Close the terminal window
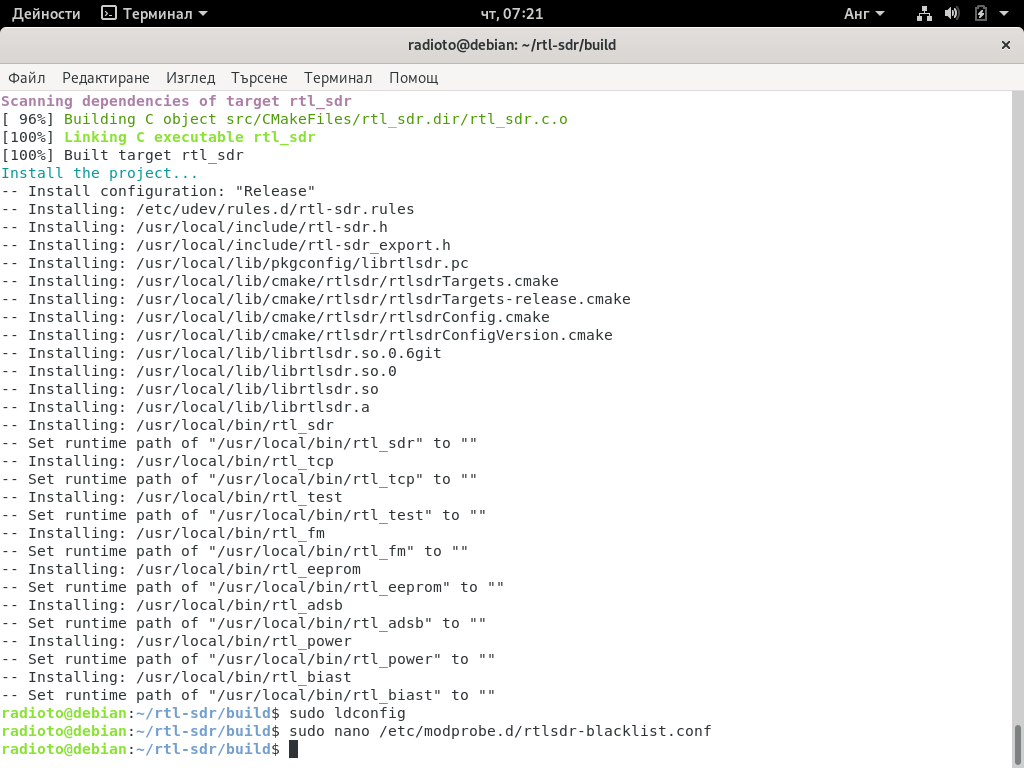Viewport: 1024px width, 768px height. (x=1006, y=45)
